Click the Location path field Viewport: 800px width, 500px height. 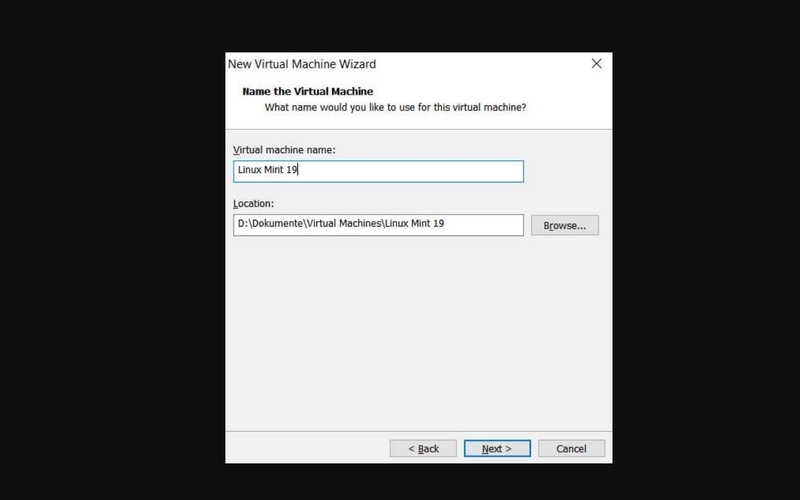378,225
